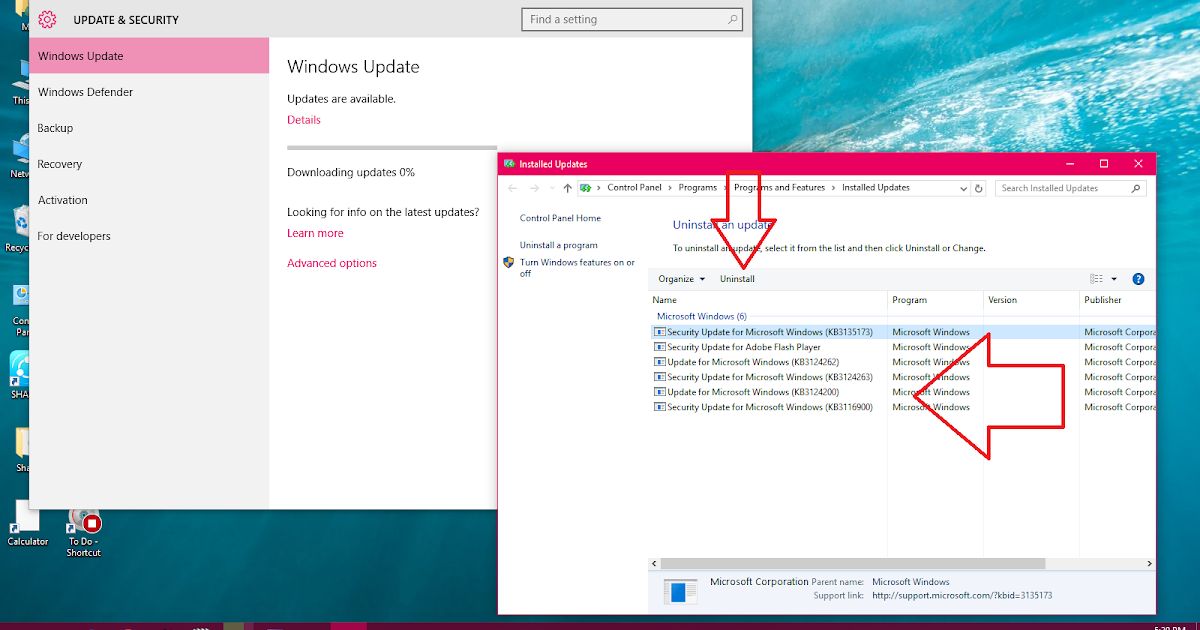This screenshot has height=630, width=1200.
Task: Click the Uninstall a program link
Action: (558, 245)
